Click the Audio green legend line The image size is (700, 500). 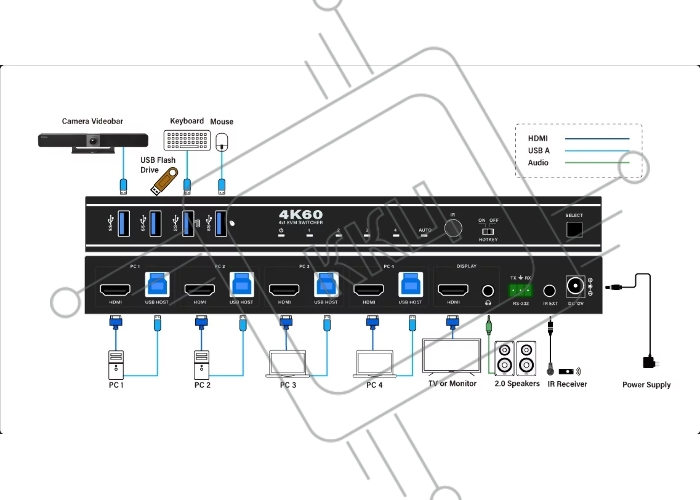[597, 162]
